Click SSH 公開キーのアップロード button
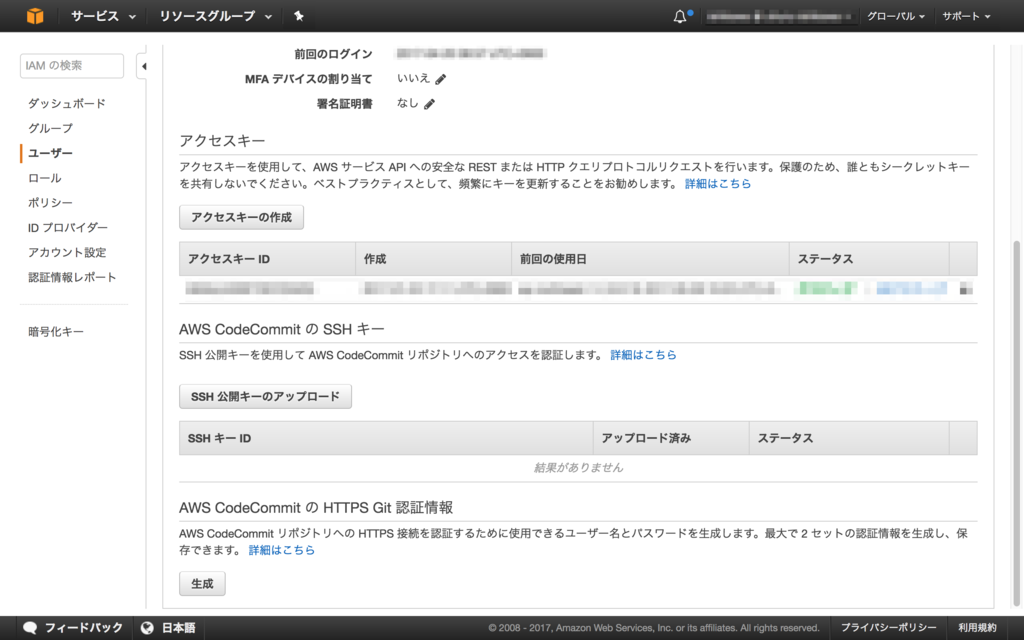The image size is (1024, 640). 265,396
